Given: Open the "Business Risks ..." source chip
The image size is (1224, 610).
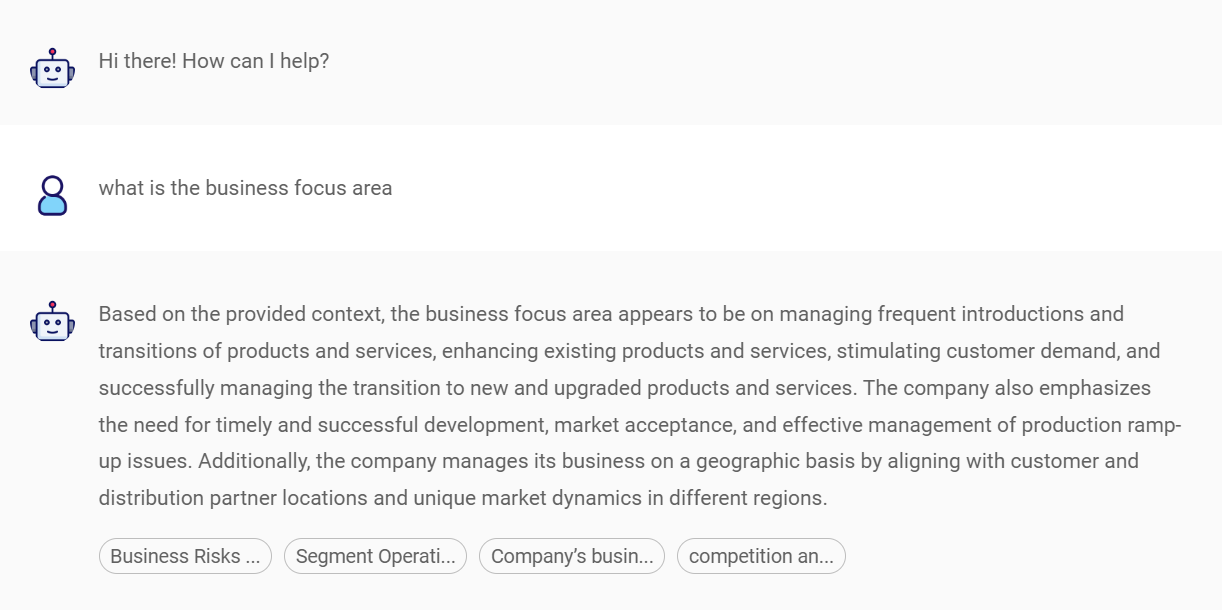Looking at the screenshot, I should 185,557.
